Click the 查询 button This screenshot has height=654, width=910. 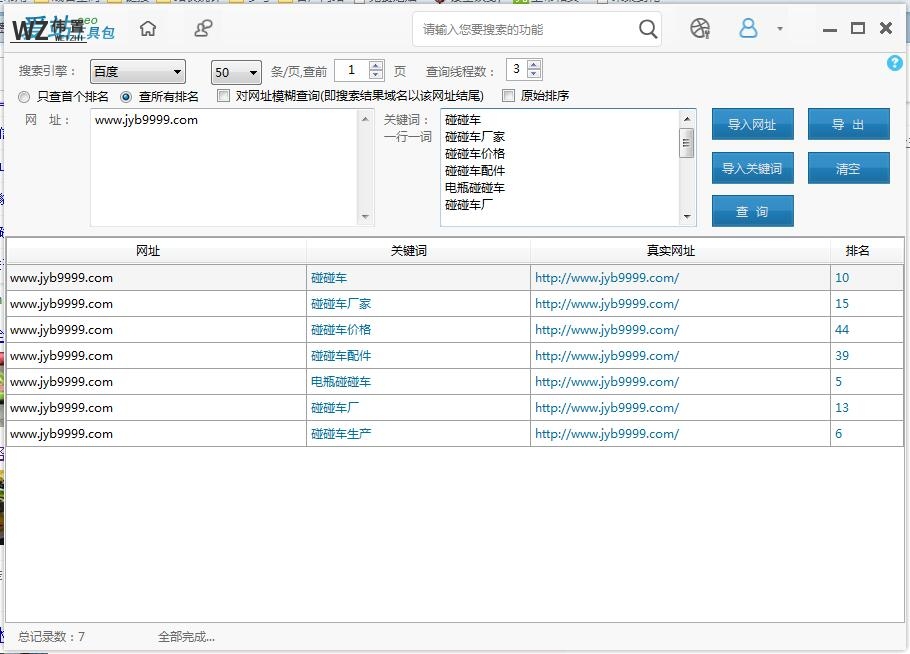click(751, 211)
